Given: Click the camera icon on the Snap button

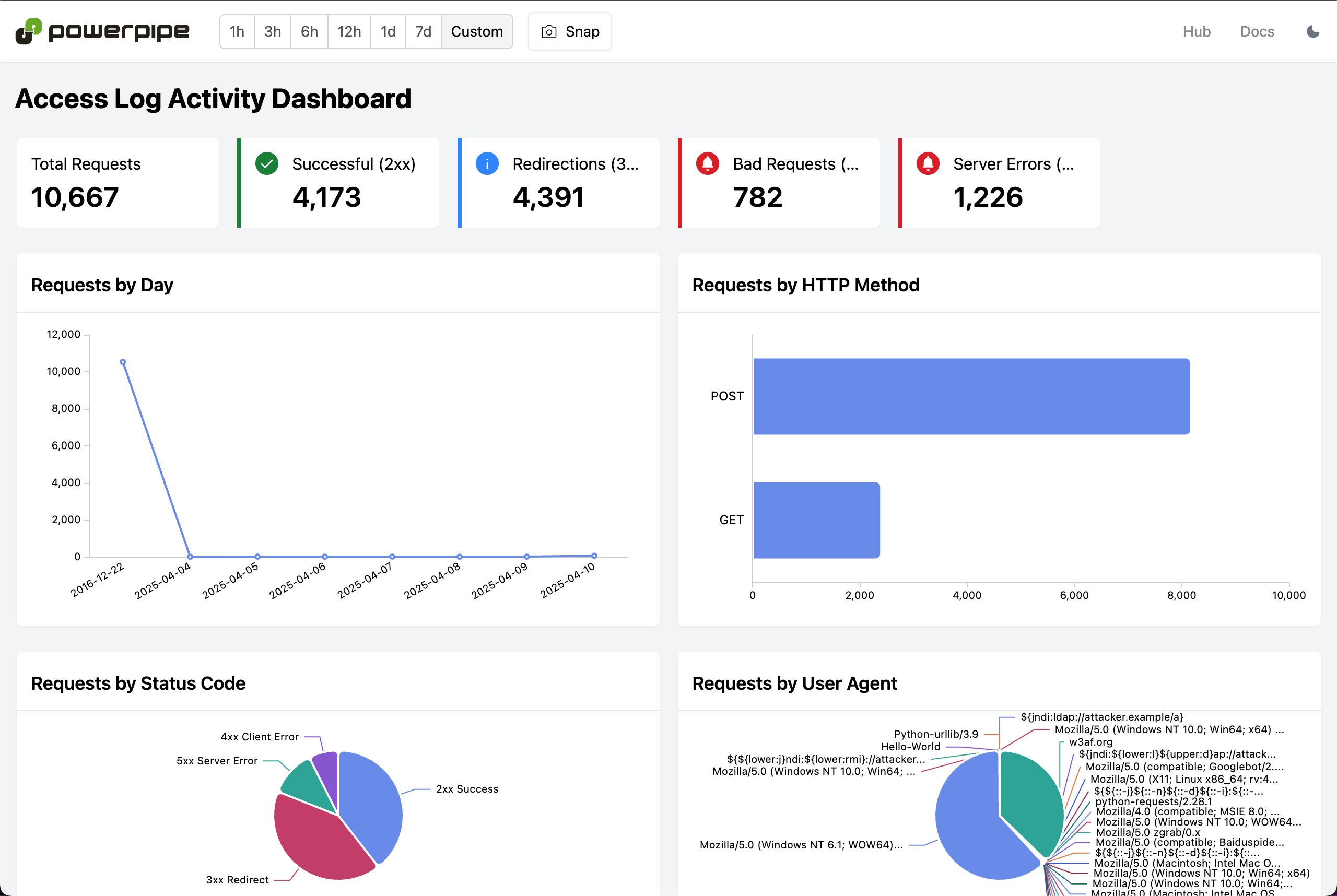Looking at the screenshot, I should pos(548,31).
